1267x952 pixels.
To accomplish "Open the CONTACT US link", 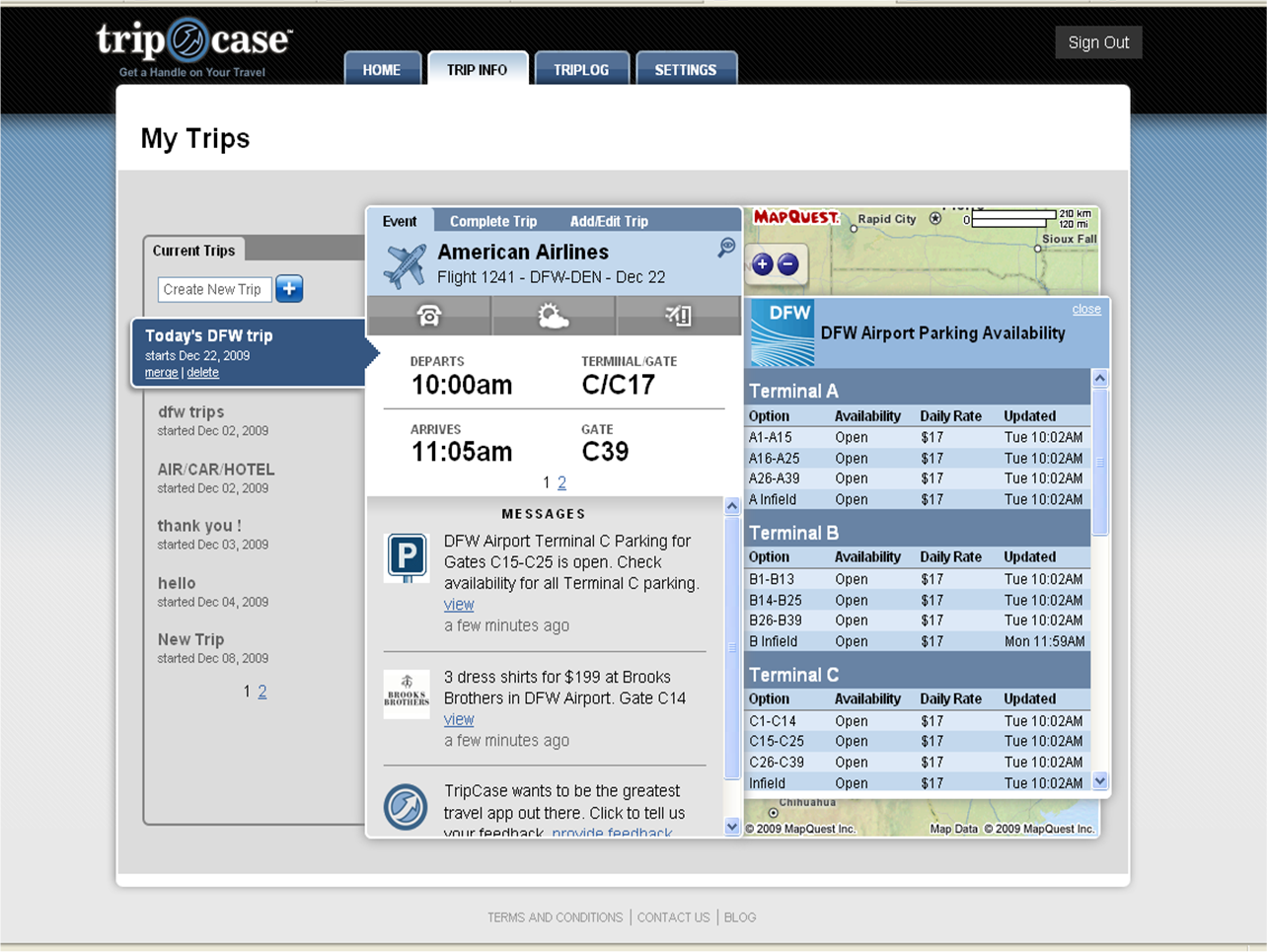I will point(673,917).
